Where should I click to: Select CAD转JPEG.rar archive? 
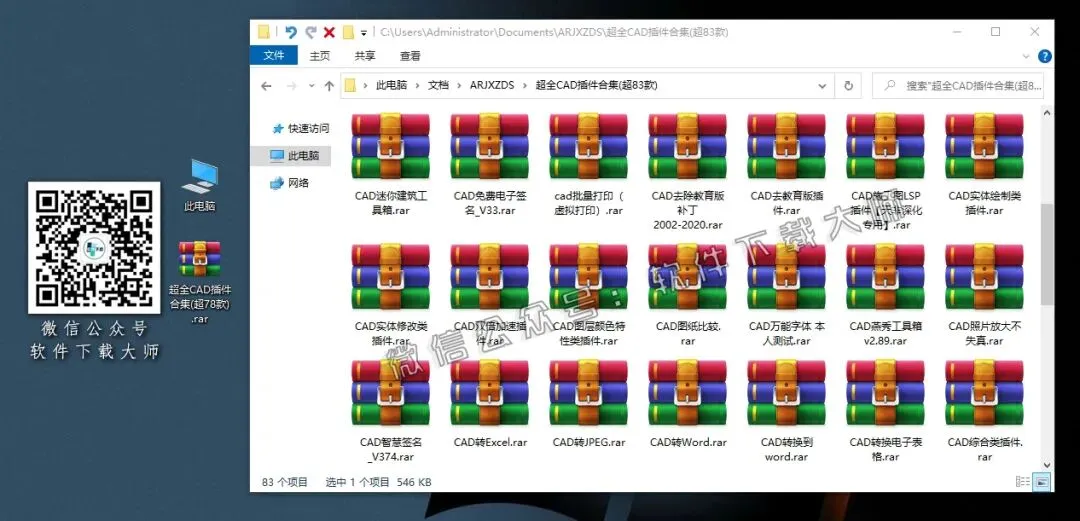click(588, 404)
